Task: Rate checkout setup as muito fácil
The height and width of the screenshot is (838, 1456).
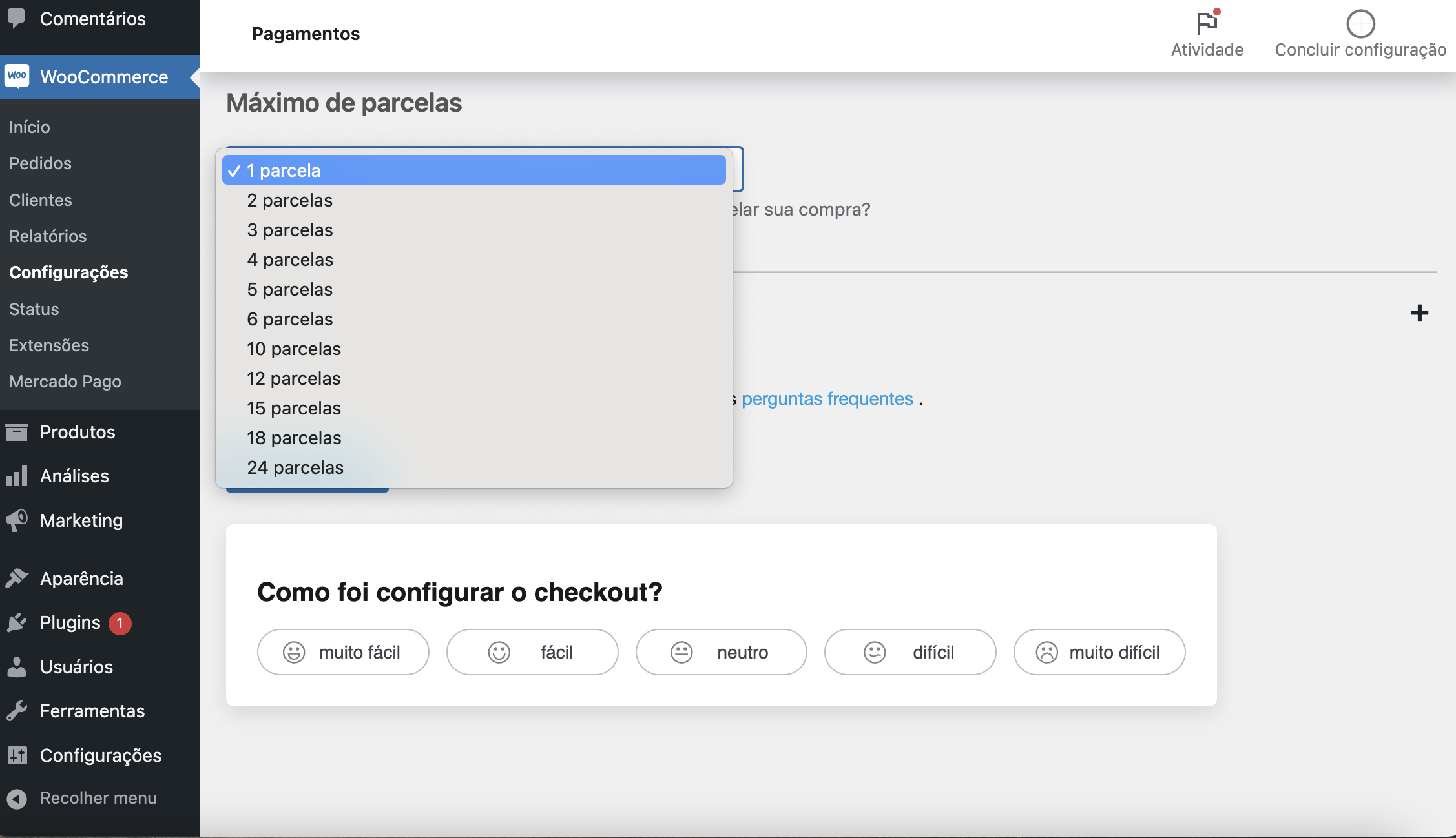Action: [343, 652]
